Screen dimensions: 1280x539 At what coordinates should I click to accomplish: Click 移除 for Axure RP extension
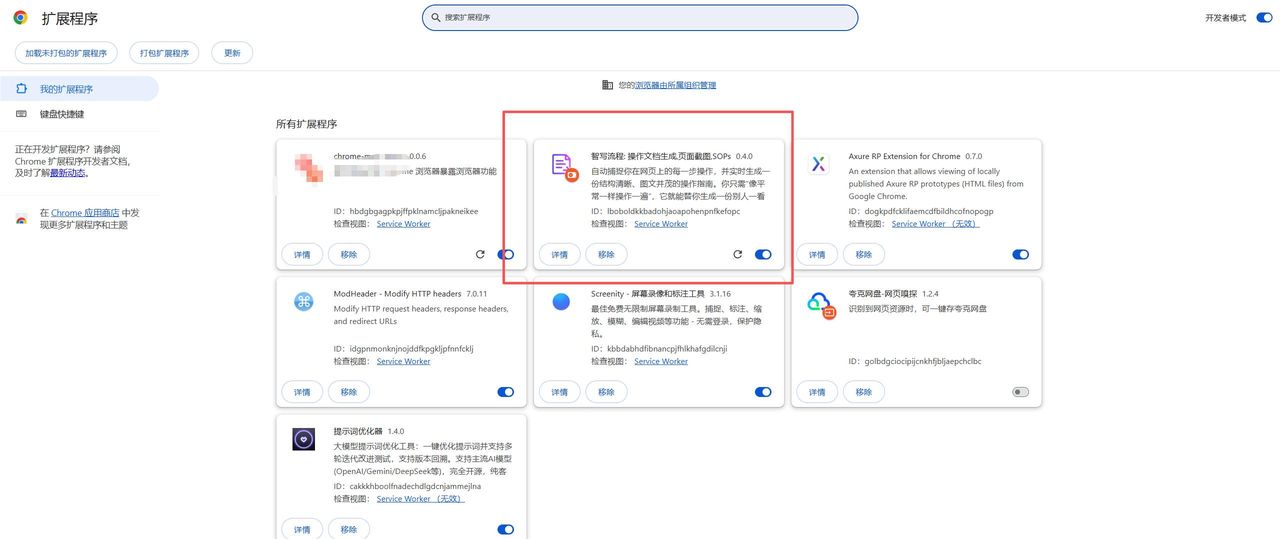coord(863,255)
